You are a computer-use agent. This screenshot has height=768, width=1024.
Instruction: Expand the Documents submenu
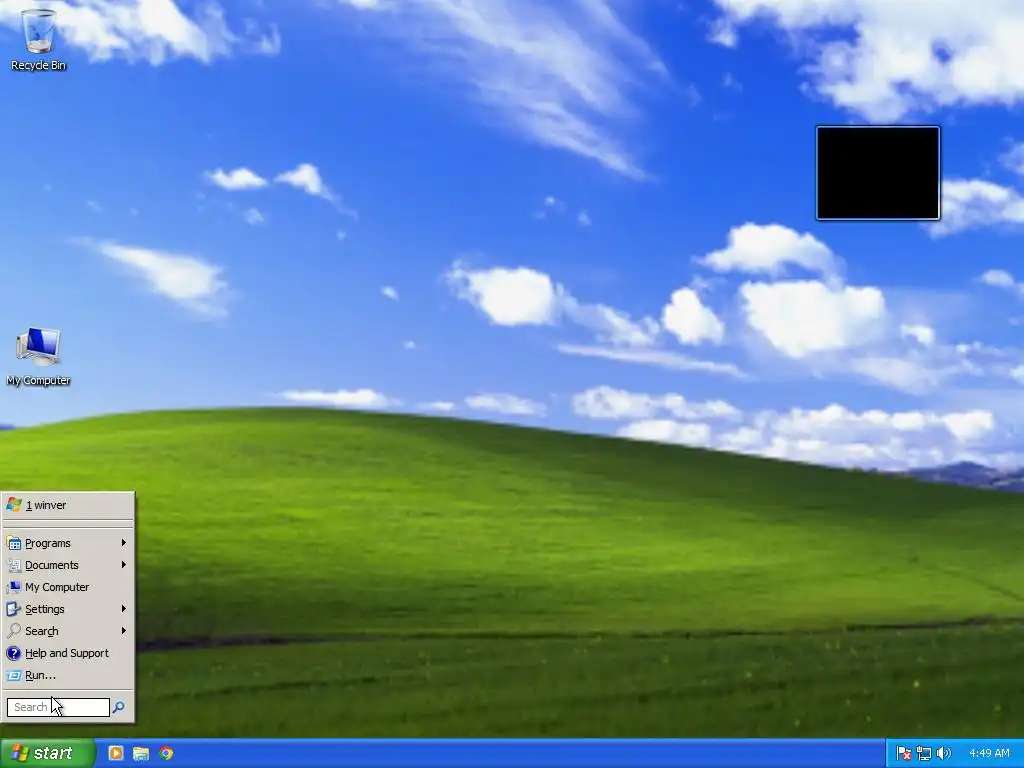68,565
